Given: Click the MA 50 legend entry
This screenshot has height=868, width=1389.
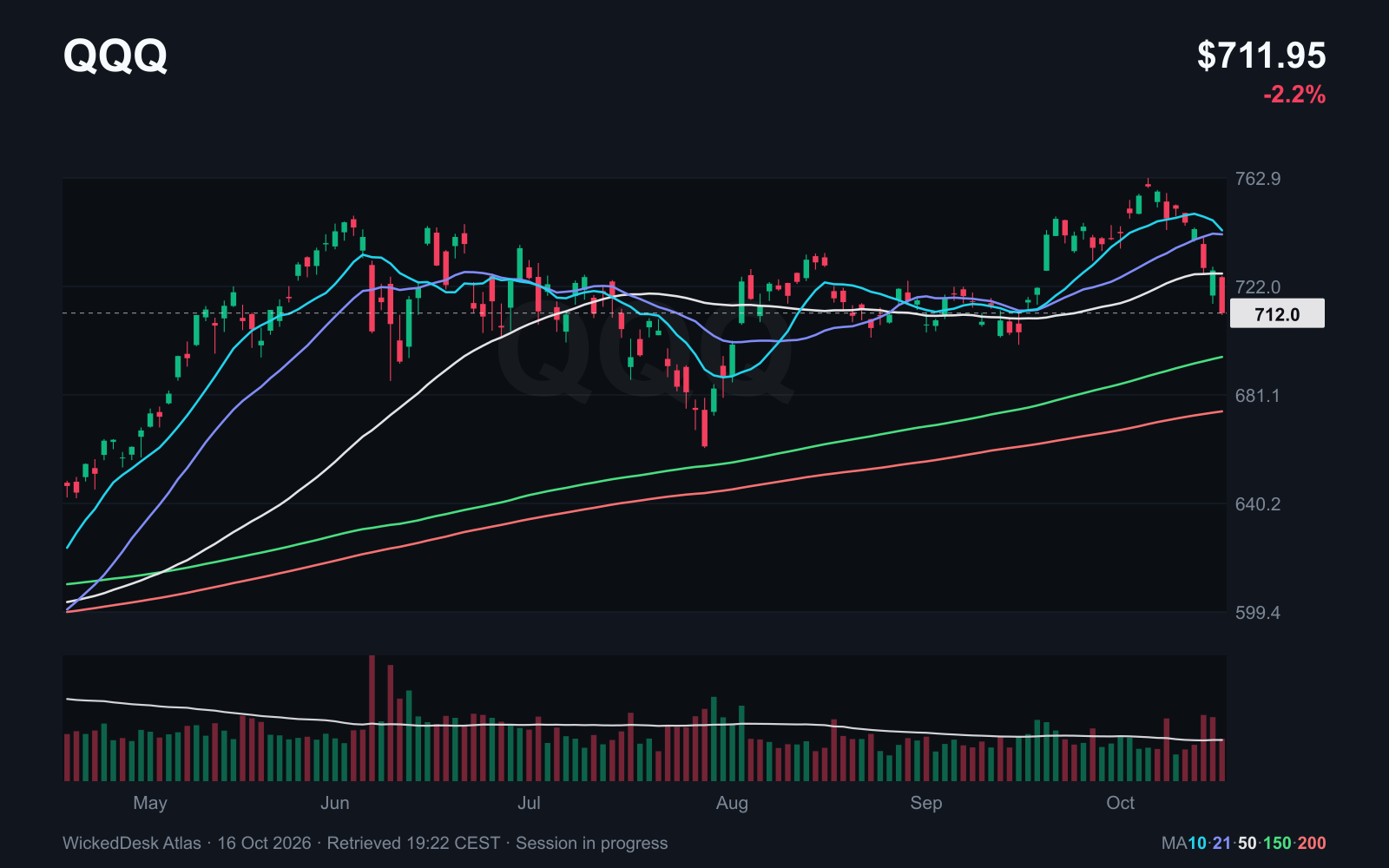Looking at the screenshot, I should [1247, 843].
